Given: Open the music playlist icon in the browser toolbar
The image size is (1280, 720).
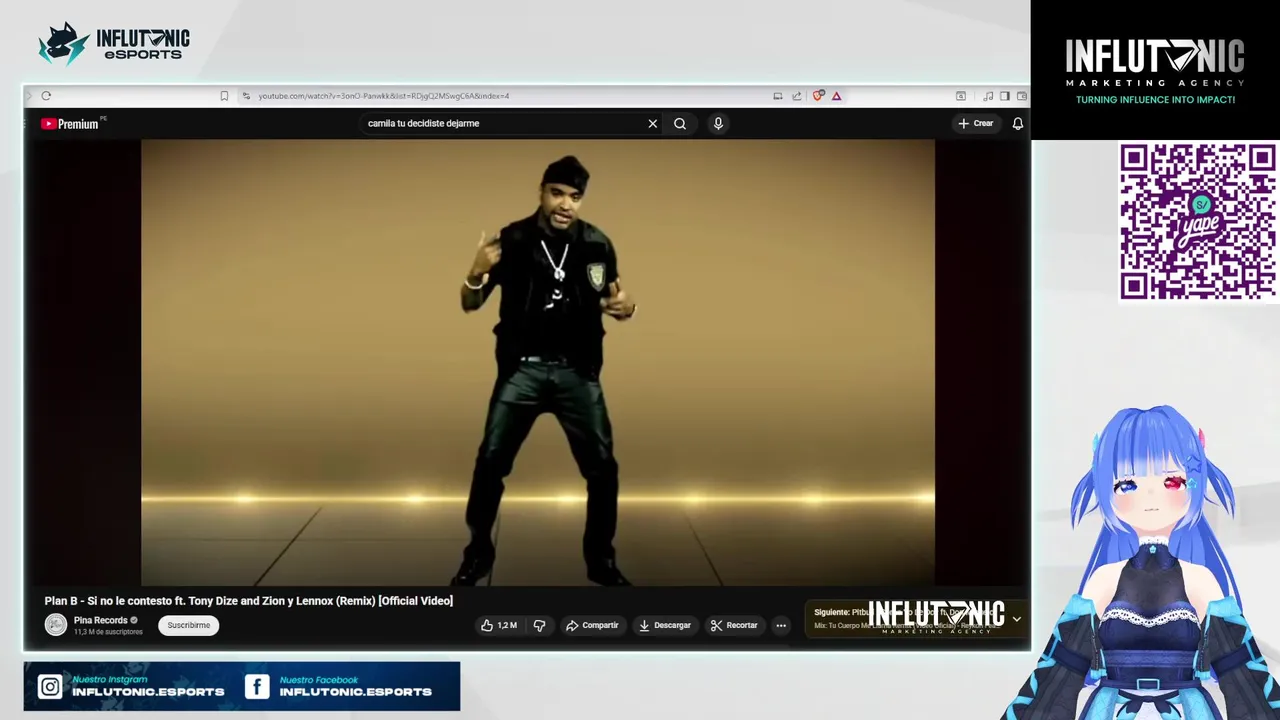Looking at the screenshot, I should click(x=988, y=96).
